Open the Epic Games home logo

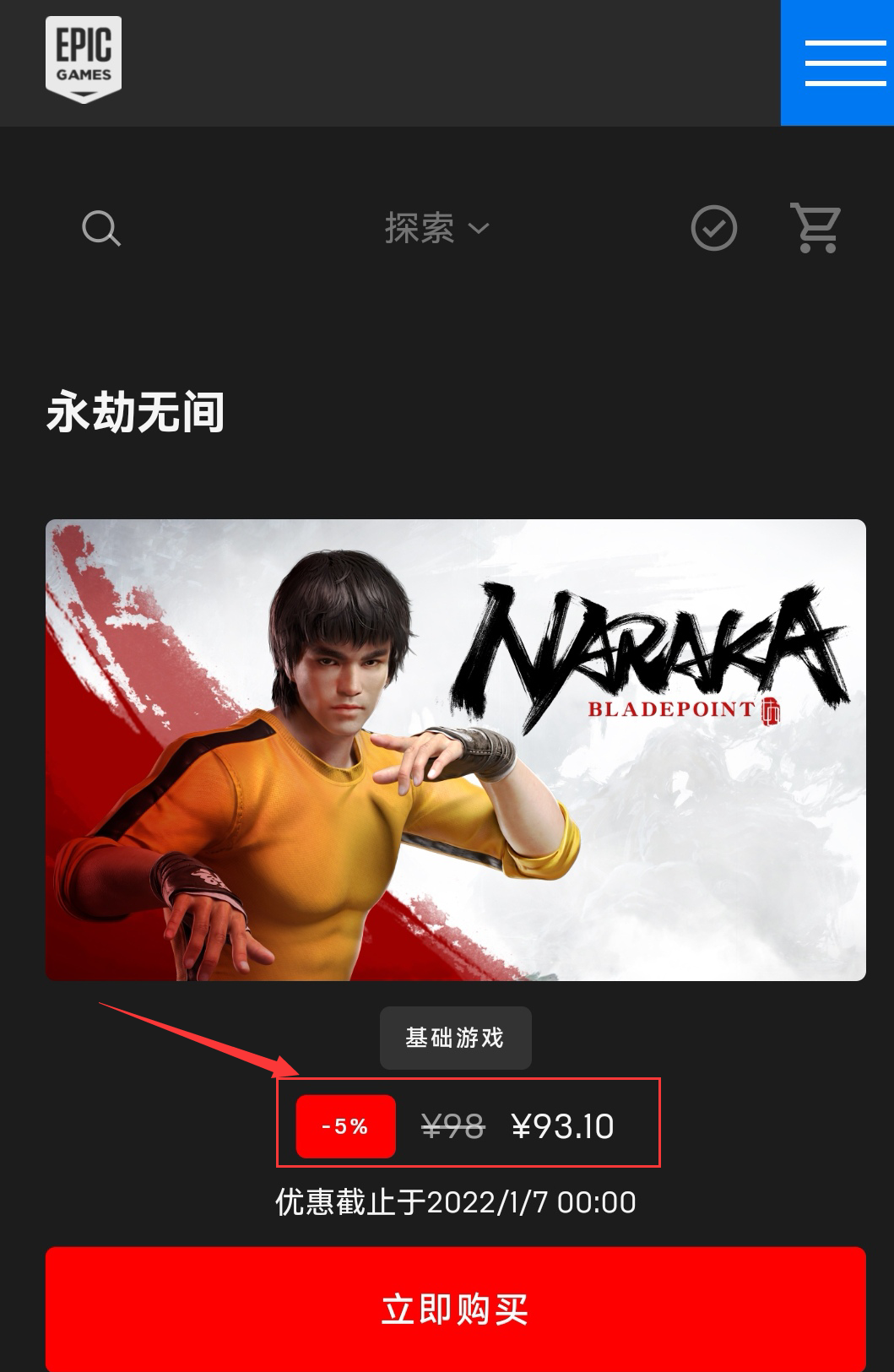(84, 60)
